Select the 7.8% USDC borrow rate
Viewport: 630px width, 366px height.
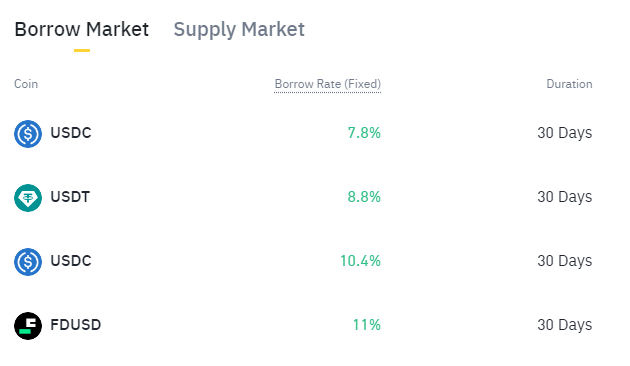pos(364,133)
